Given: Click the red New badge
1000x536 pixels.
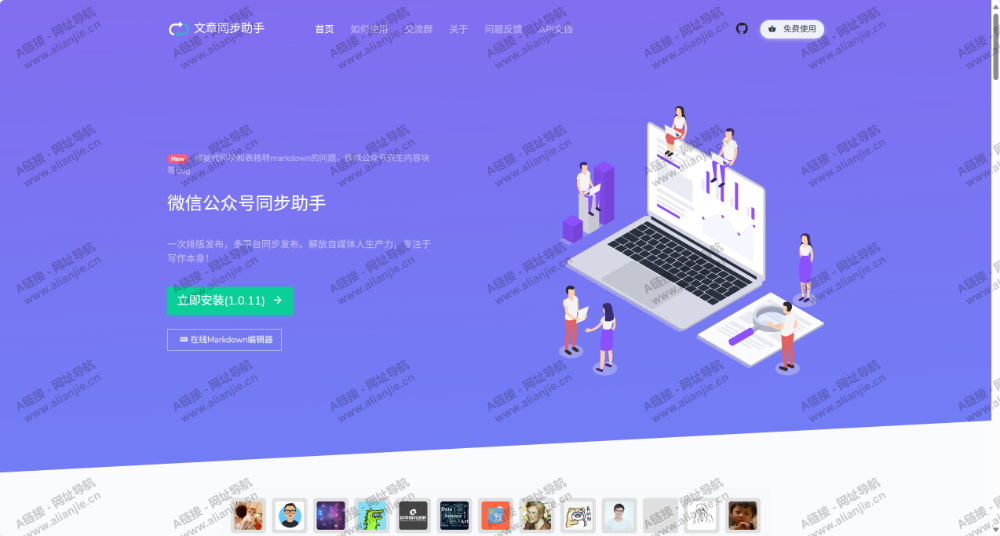Looking at the screenshot, I should click(x=178, y=159).
